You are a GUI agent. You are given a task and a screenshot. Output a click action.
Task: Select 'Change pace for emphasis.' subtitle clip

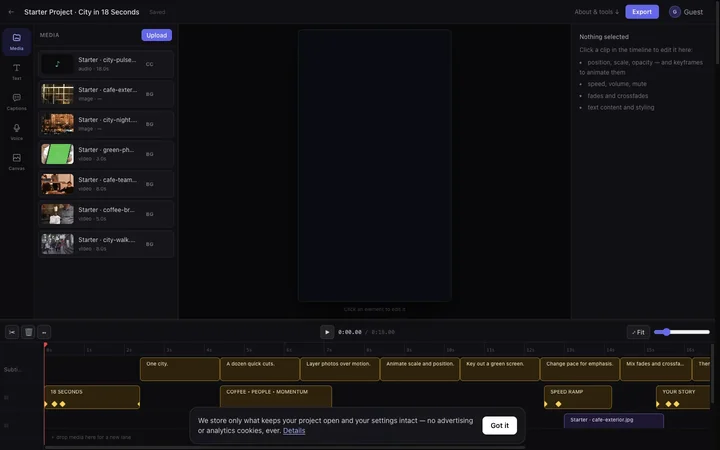point(580,369)
